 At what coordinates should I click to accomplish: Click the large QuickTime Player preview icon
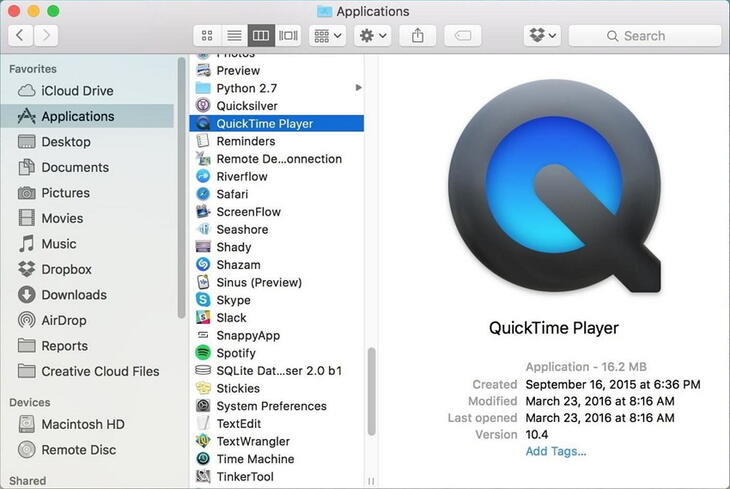click(555, 187)
